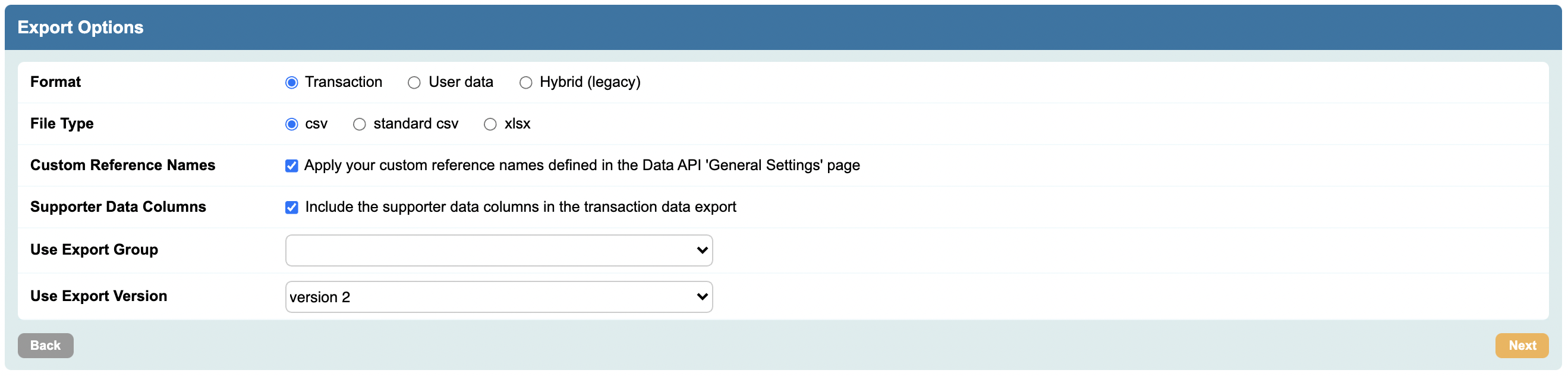This screenshot has width=1568, height=376.
Task: Select Hybrid (legacy) format radio button
Action: (x=525, y=83)
